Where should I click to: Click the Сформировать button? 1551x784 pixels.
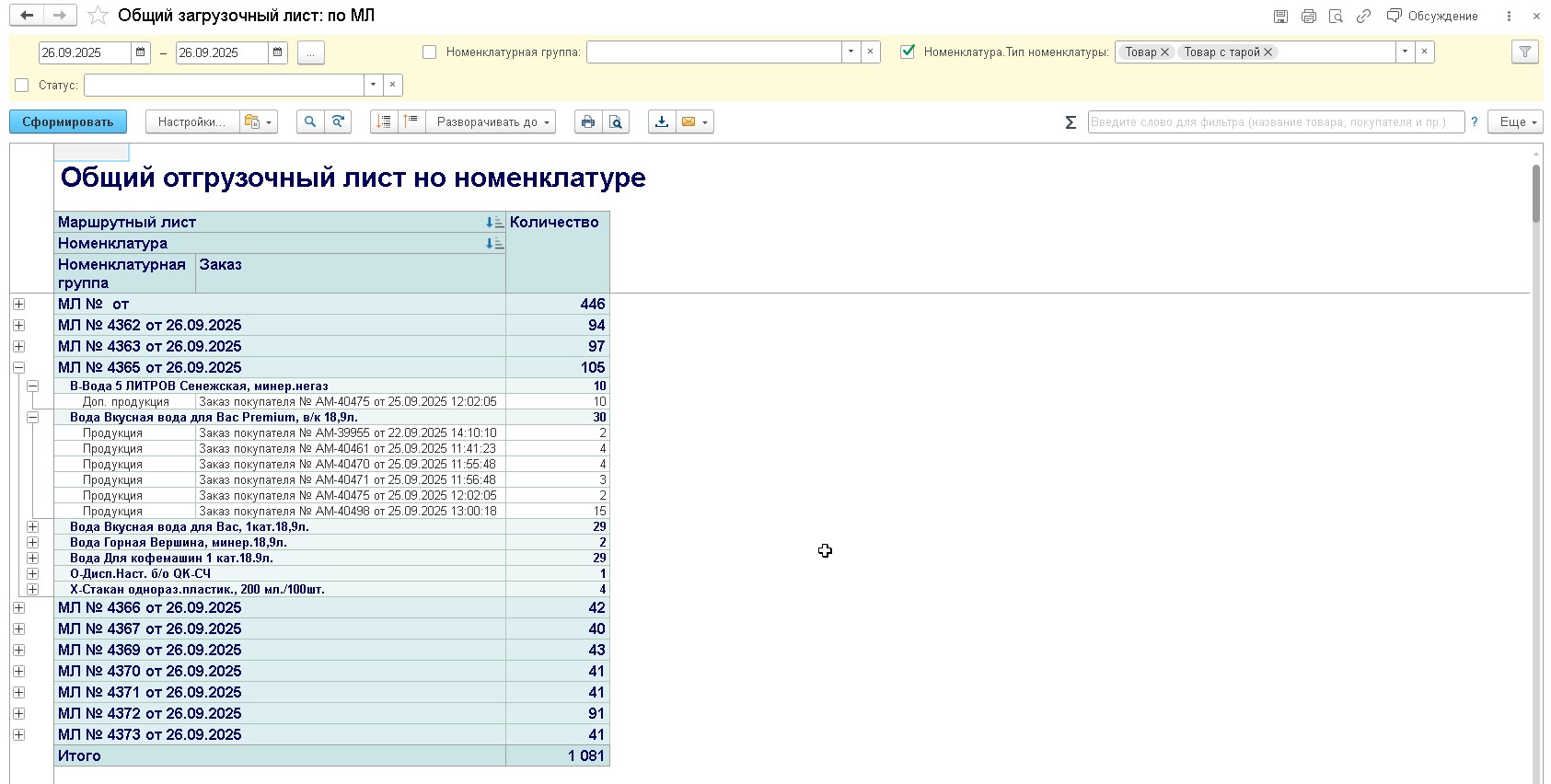[x=68, y=121]
